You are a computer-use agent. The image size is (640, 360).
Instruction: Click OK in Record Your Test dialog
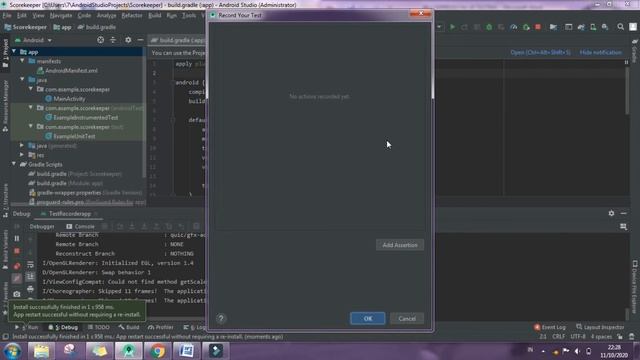click(x=368, y=318)
